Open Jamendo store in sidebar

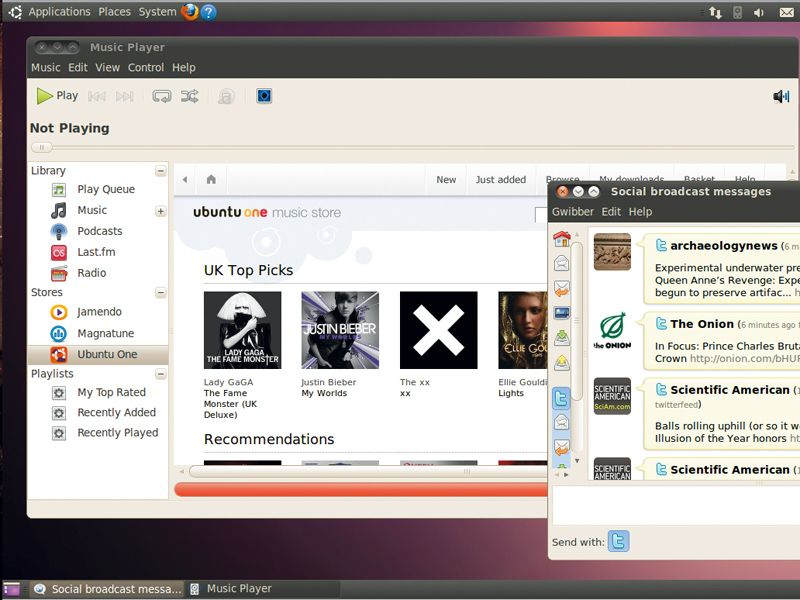[x=99, y=312]
